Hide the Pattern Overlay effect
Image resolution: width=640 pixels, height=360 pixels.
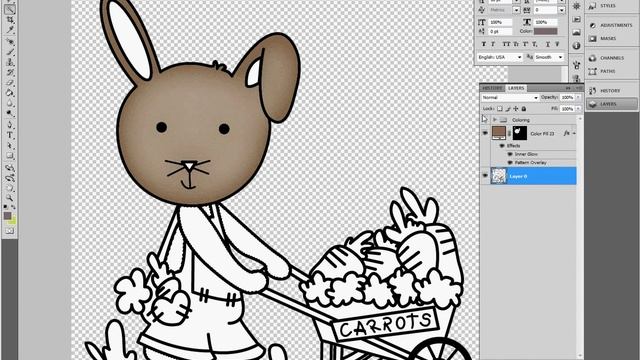[509, 162]
